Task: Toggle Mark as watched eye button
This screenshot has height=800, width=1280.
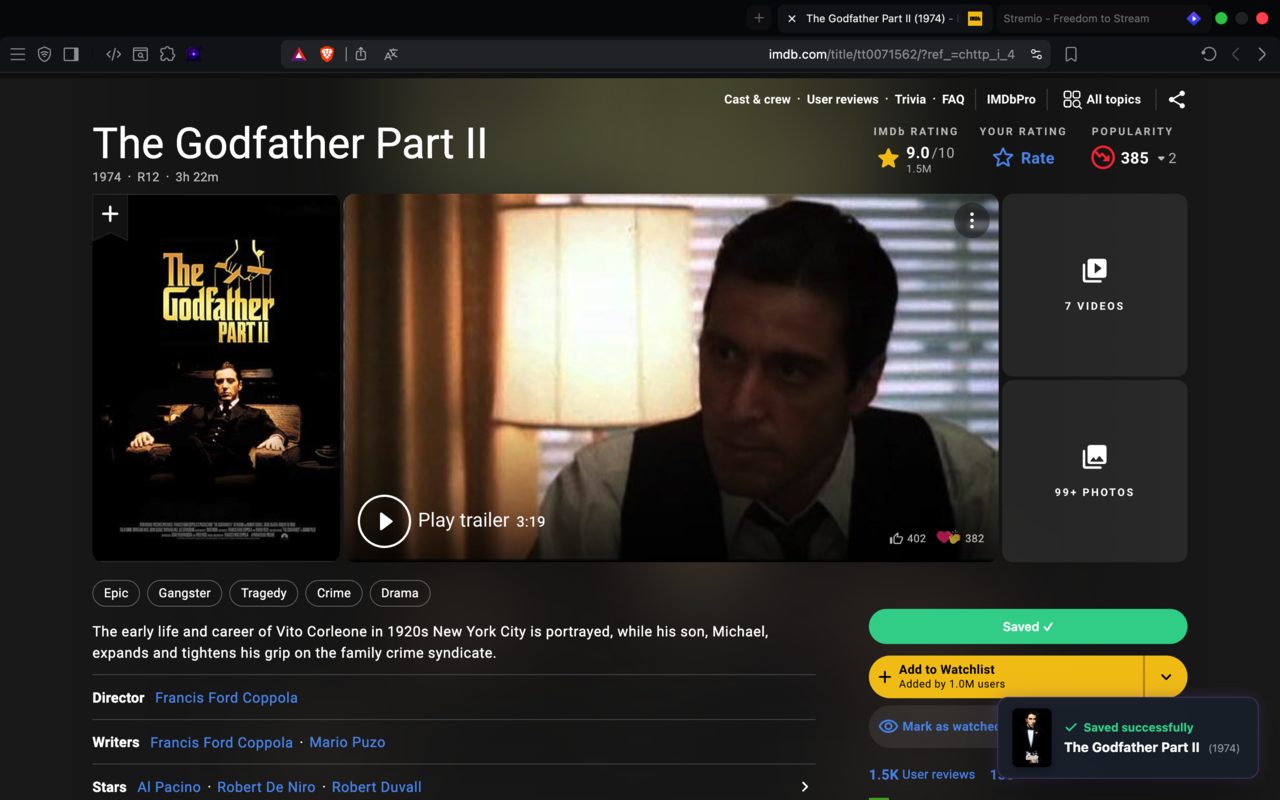Action: point(934,727)
